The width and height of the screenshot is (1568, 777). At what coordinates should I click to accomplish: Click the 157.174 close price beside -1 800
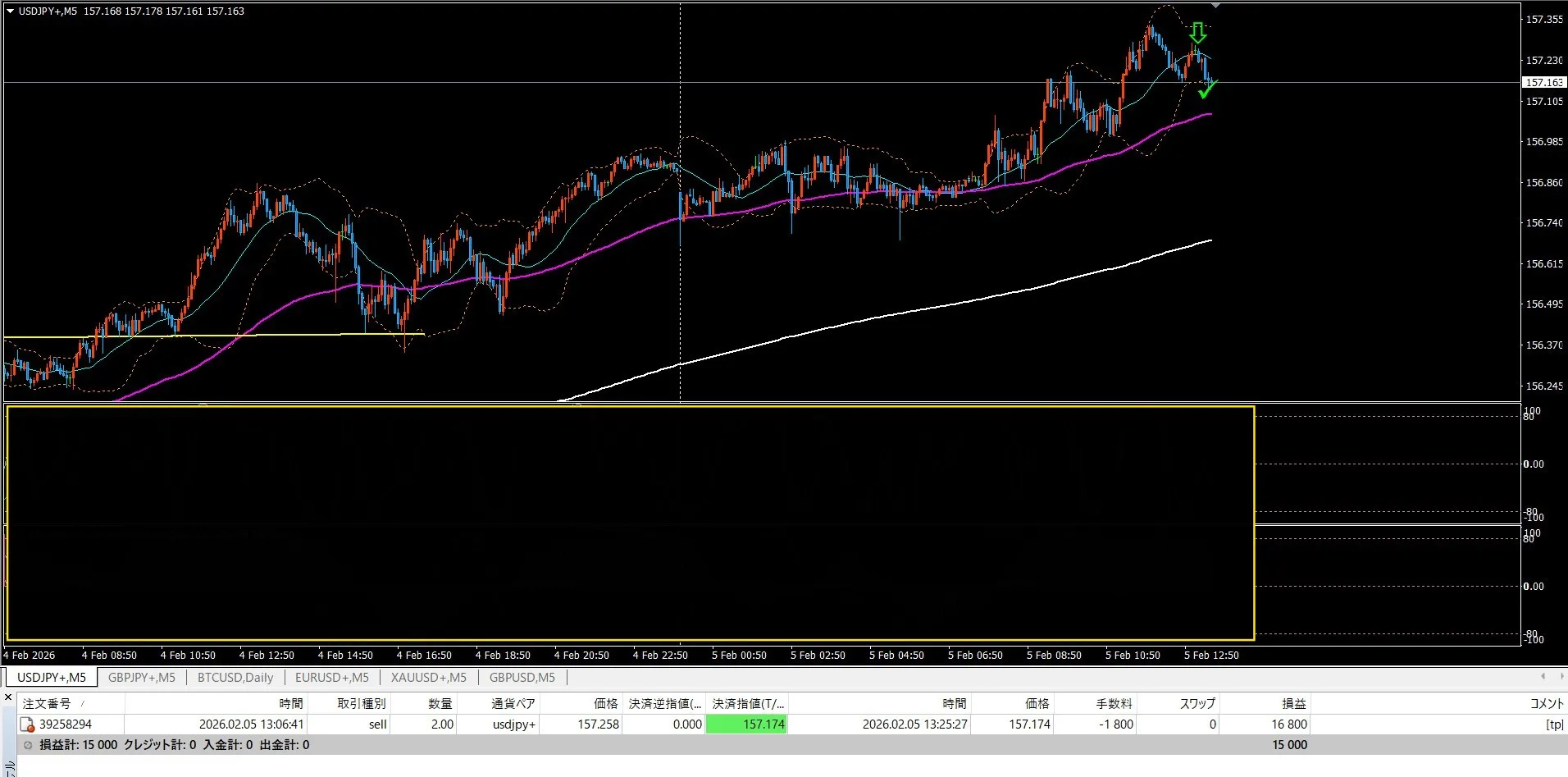[1029, 724]
